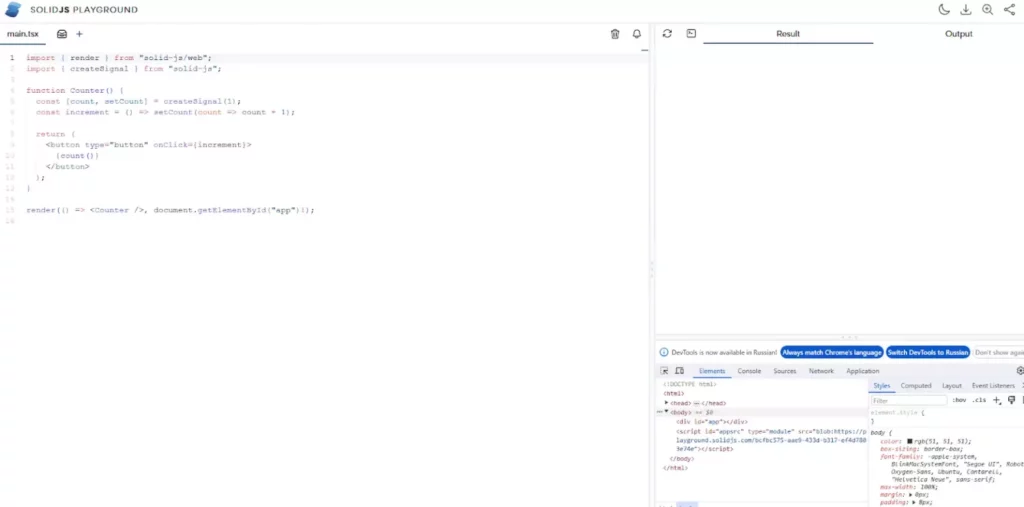Click the import createSignal code line
This screenshot has width=1024, height=507.
124,69
